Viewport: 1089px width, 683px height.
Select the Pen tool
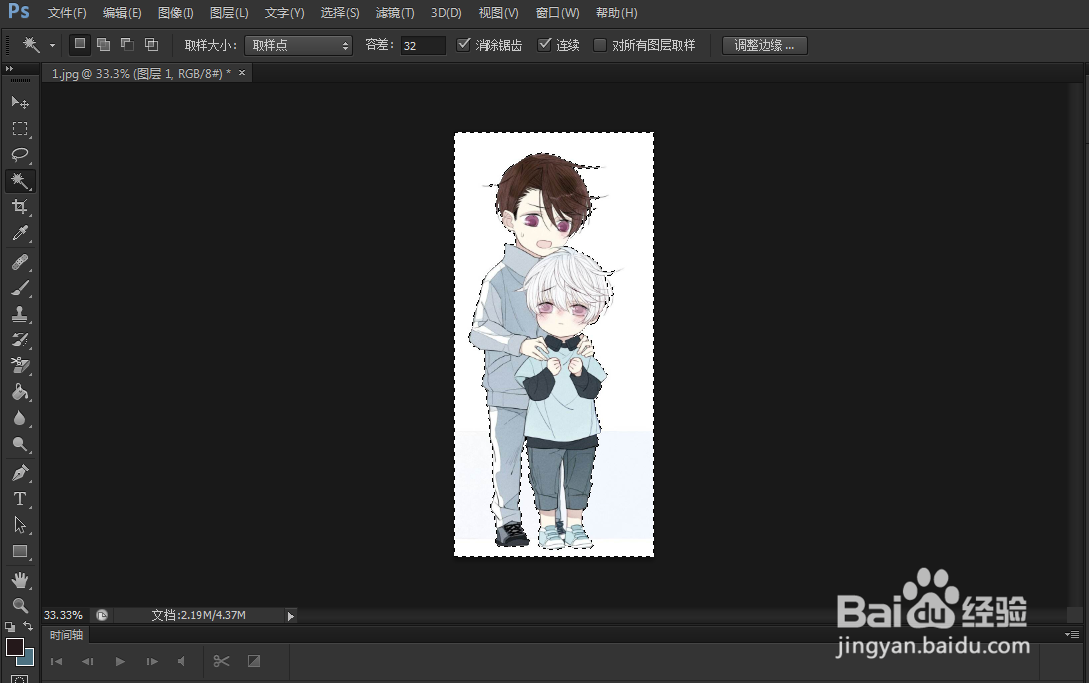click(x=19, y=473)
